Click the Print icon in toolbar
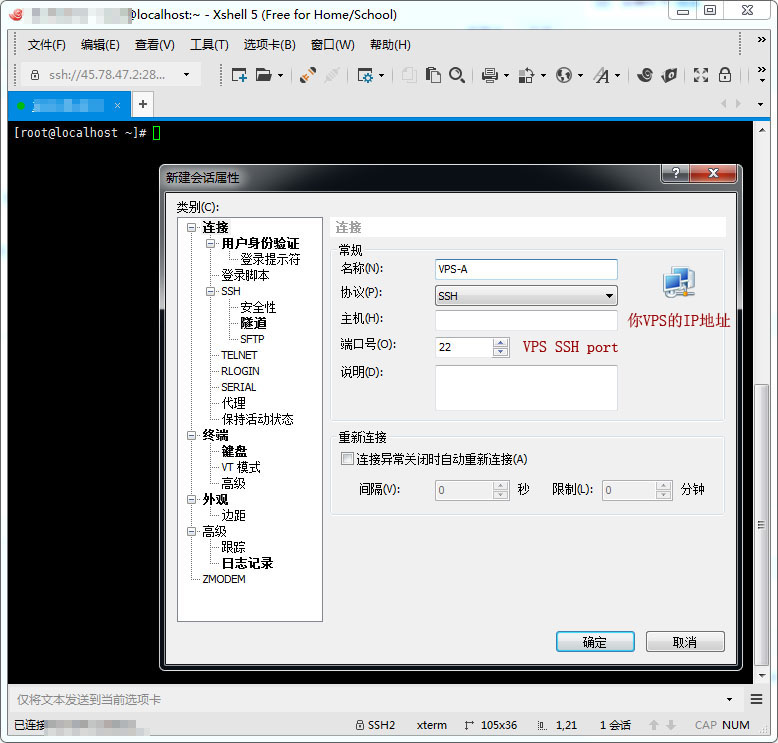Viewport: 778px width, 743px height. [489, 75]
